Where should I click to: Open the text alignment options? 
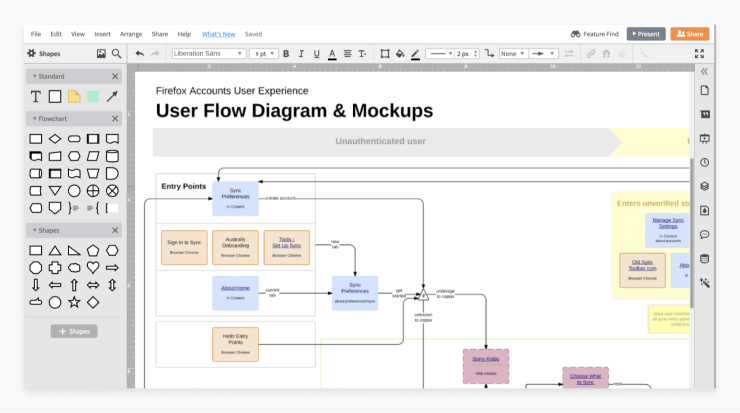(x=347, y=54)
